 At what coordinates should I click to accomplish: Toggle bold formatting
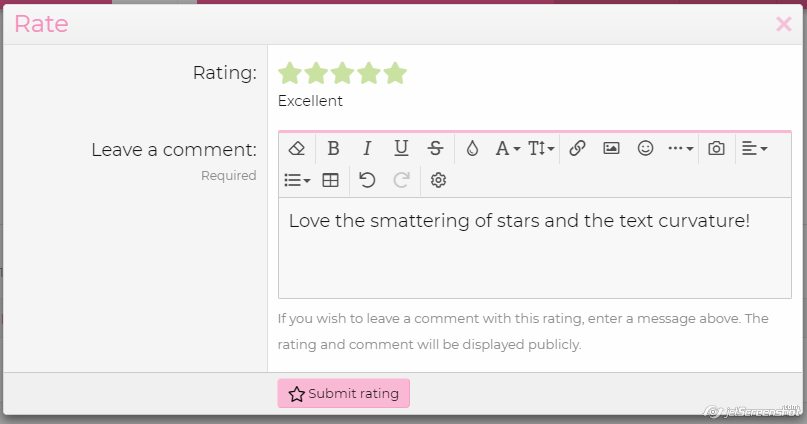click(333, 148)
